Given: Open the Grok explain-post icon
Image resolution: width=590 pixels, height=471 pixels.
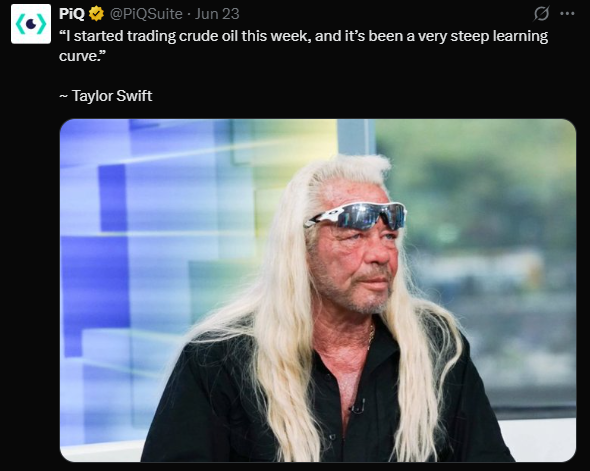Looking at the screenshot, I should pyautogui.click(x=541, y=14).
